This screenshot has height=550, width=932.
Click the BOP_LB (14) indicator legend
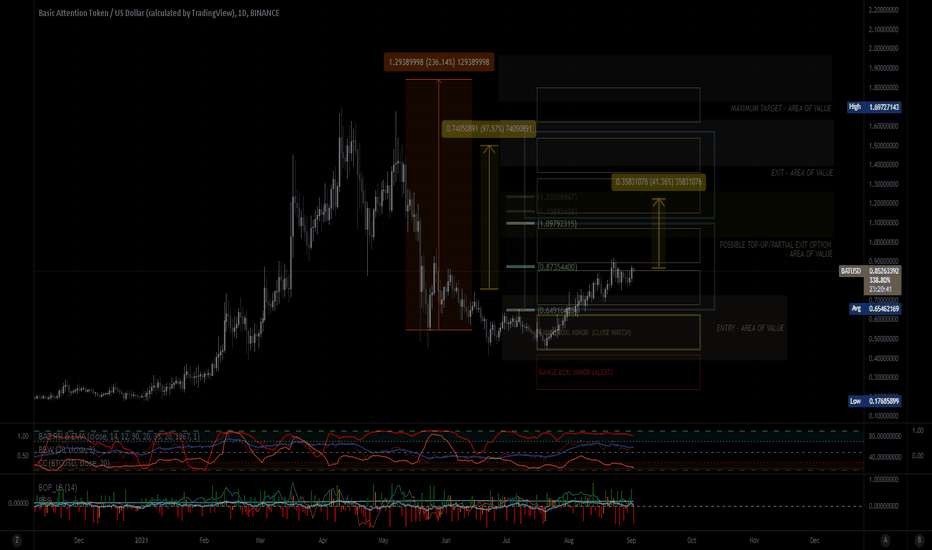(x=58, y=488)
